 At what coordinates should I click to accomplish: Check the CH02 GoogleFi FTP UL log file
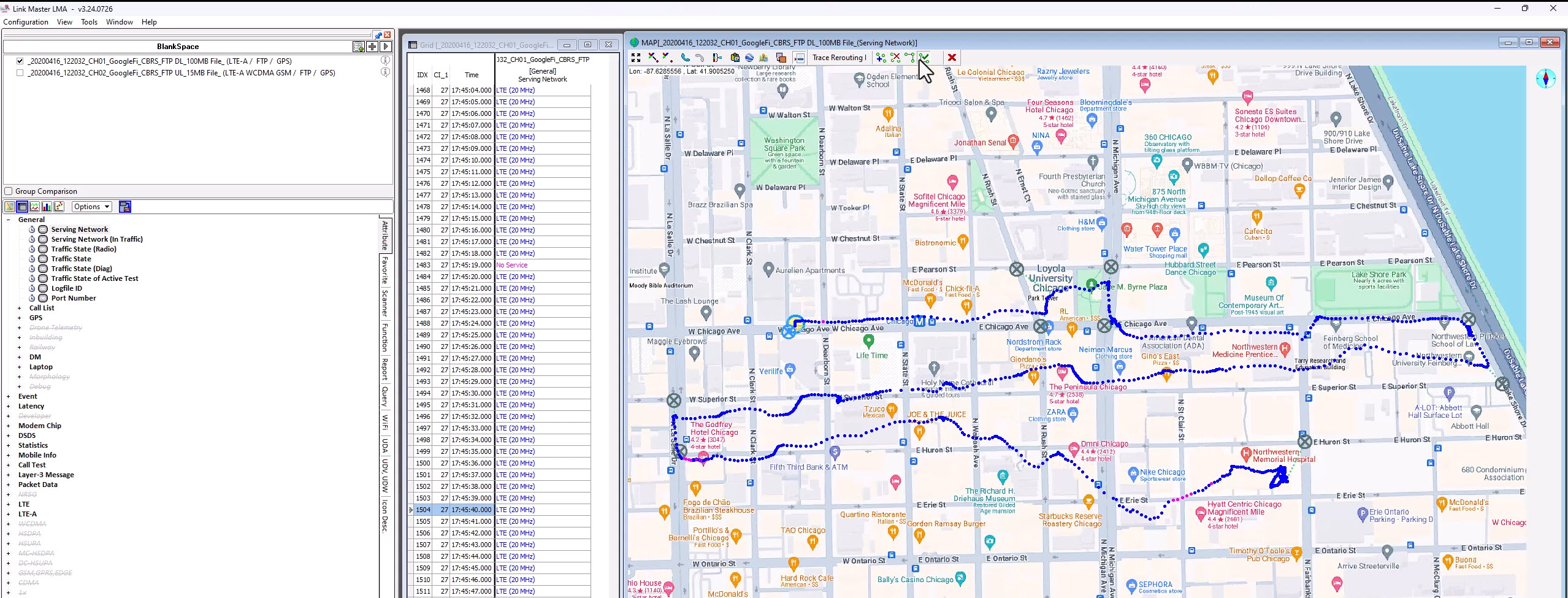tap(20, 72)
